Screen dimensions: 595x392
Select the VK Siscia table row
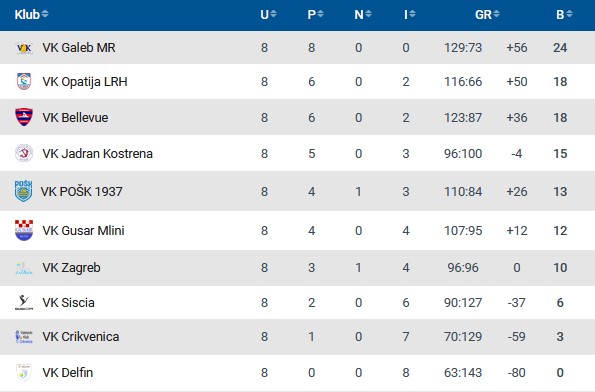click(298, 302)
